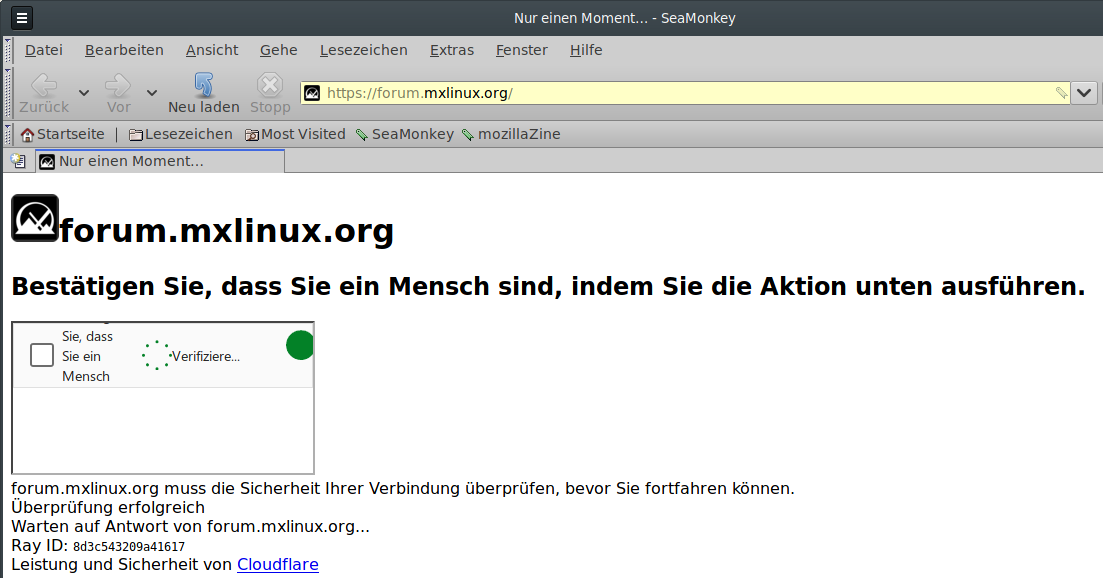Click the Ray ID value 8d3c543209a41617

coord(129,546)
